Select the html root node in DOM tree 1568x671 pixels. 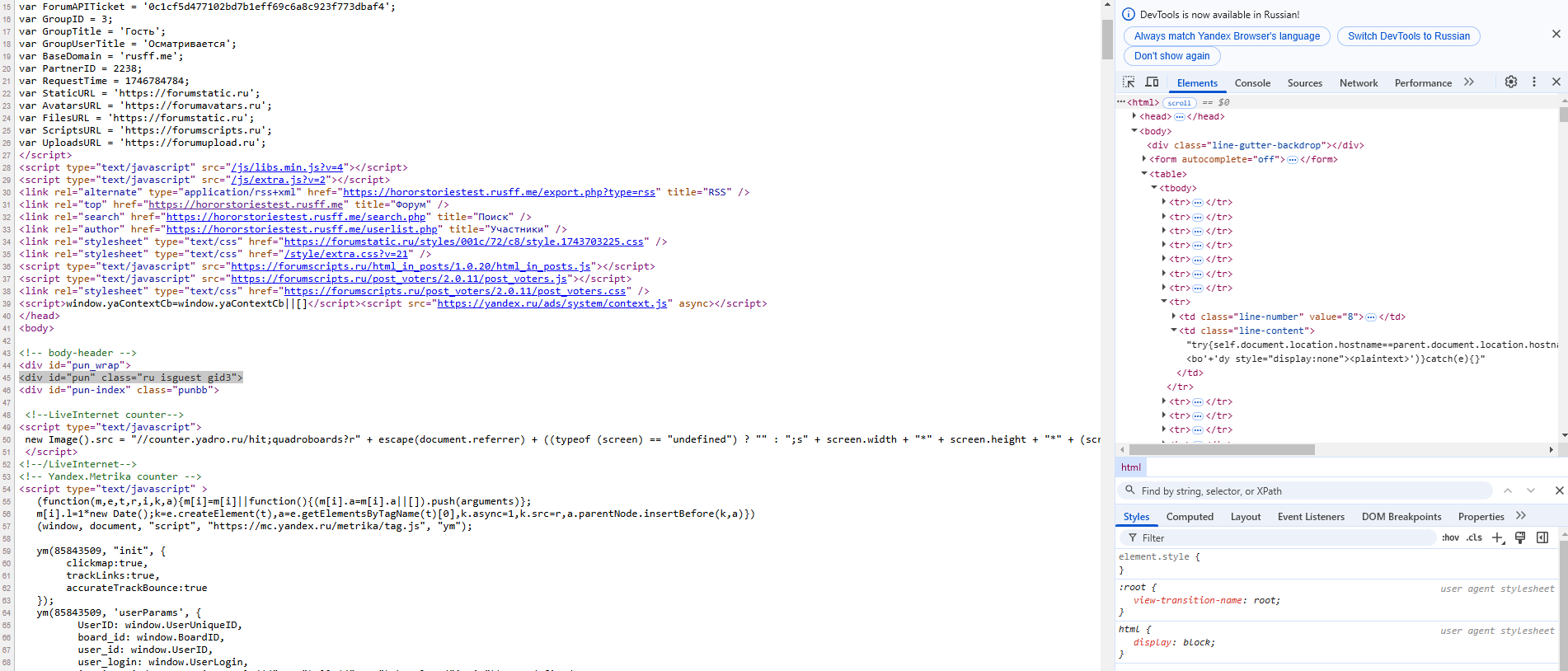[1143, 102]
